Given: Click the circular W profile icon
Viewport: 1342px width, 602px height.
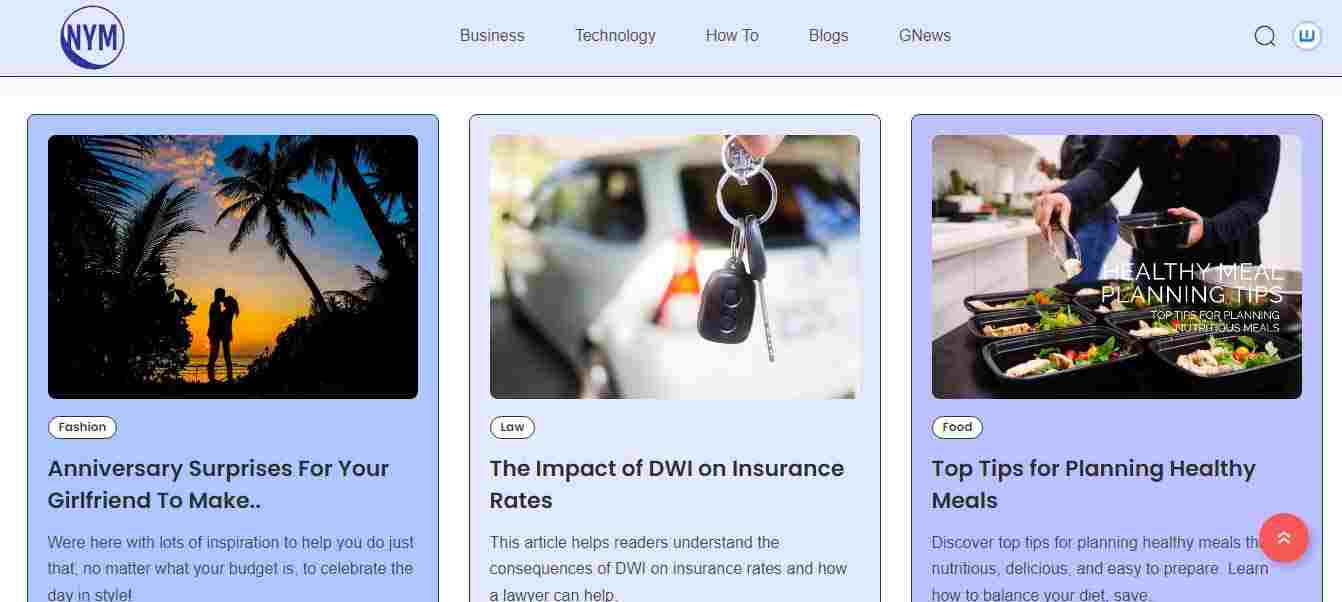Looking at the screenshot, I should tap(1307, 36).
